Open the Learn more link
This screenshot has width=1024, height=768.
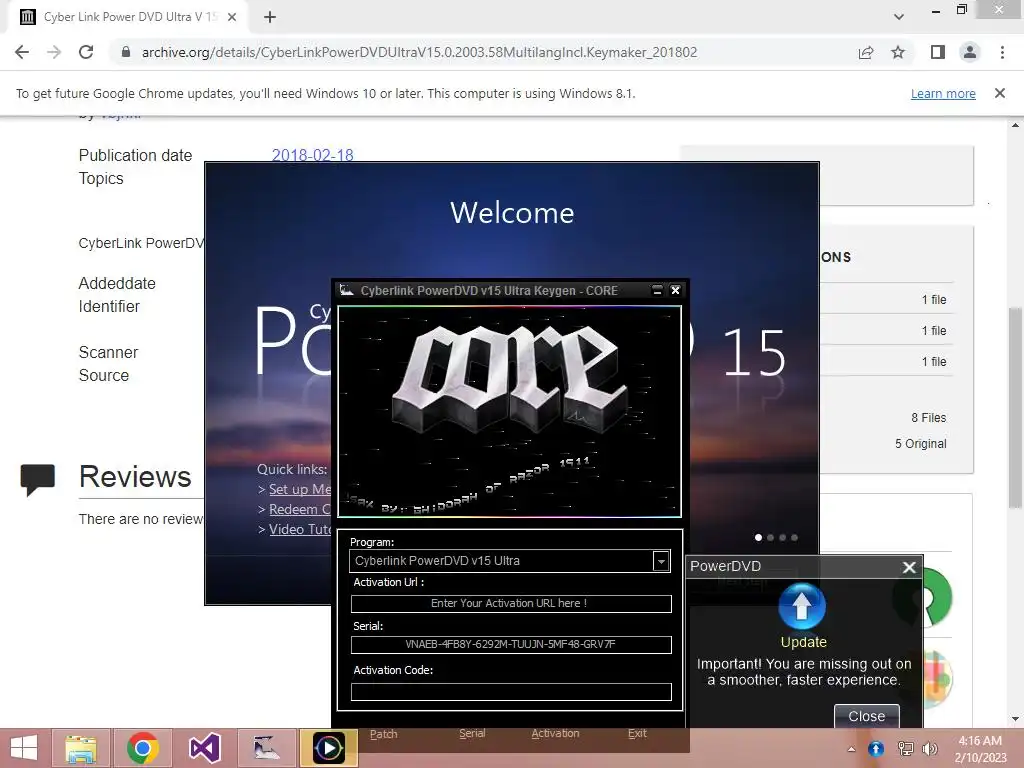tap(943, 93)
